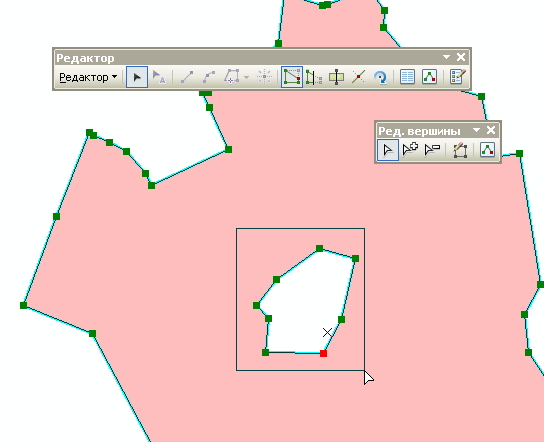The width and height of the screenshot is (544, 442).
Task: Click the red selected vertex
Action: point(323,353)
